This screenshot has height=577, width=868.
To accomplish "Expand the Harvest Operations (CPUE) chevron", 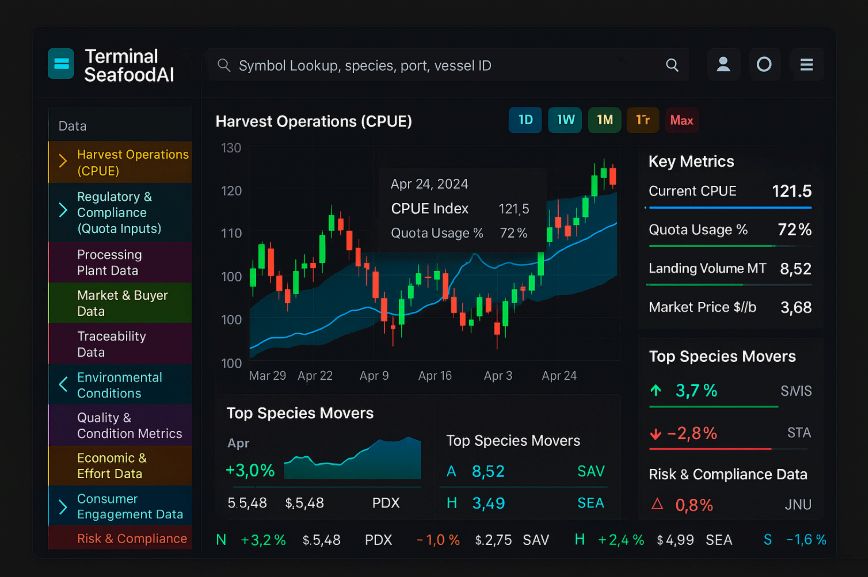I will [63, 161].
